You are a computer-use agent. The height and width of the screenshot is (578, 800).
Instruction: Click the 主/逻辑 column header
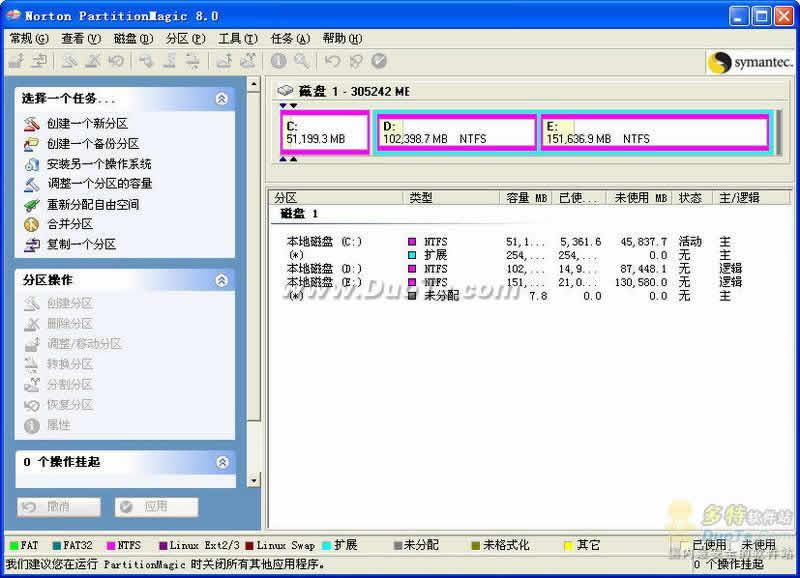pos(752,197)
